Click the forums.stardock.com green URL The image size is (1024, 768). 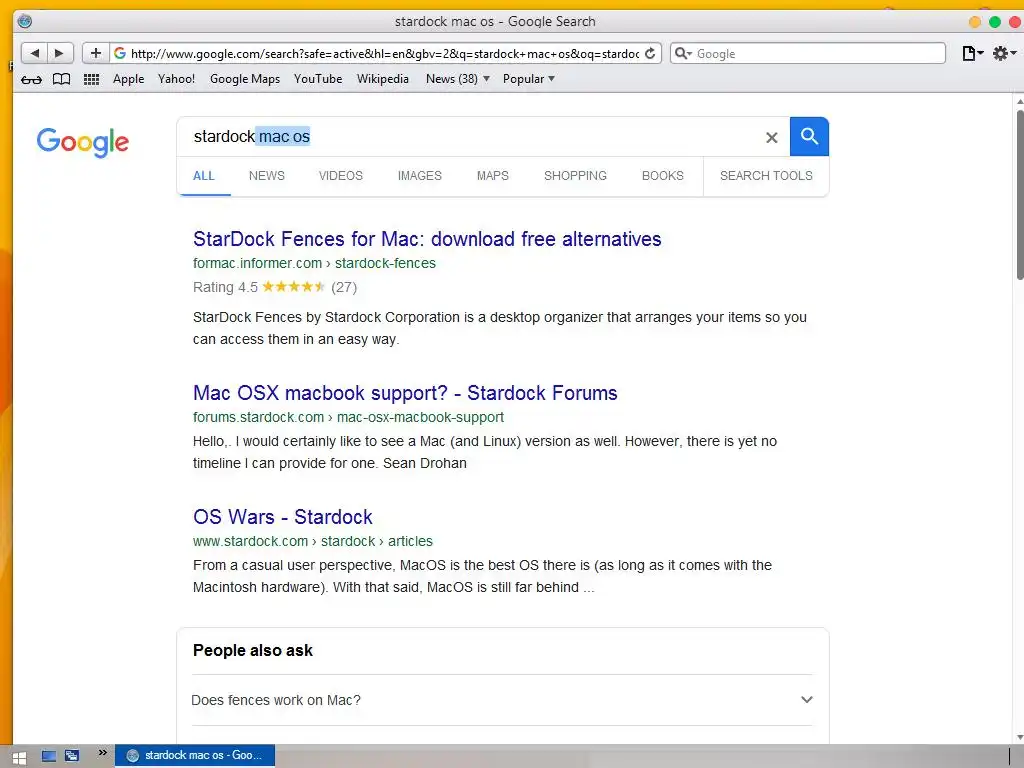[x=348, y=417]
